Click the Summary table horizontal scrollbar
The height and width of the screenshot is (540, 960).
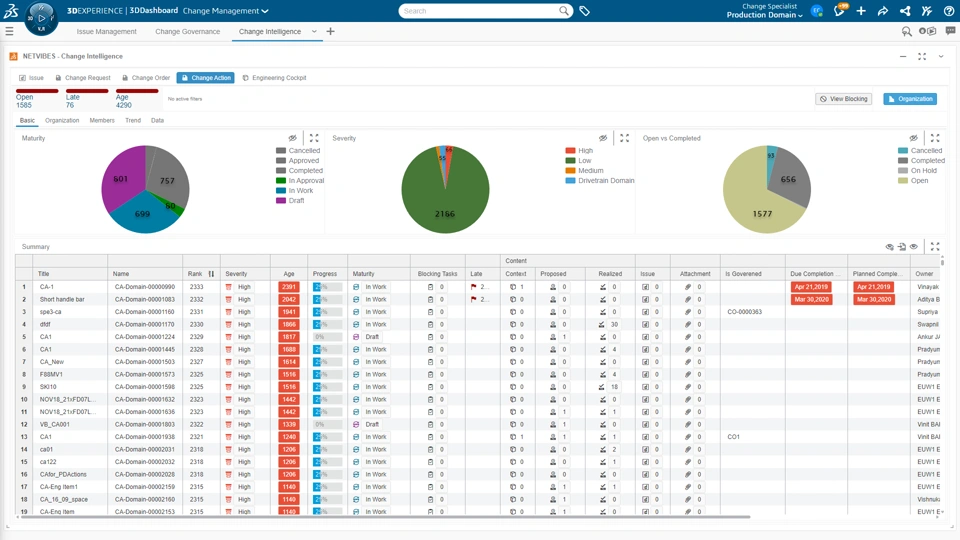tap(384, 517)
